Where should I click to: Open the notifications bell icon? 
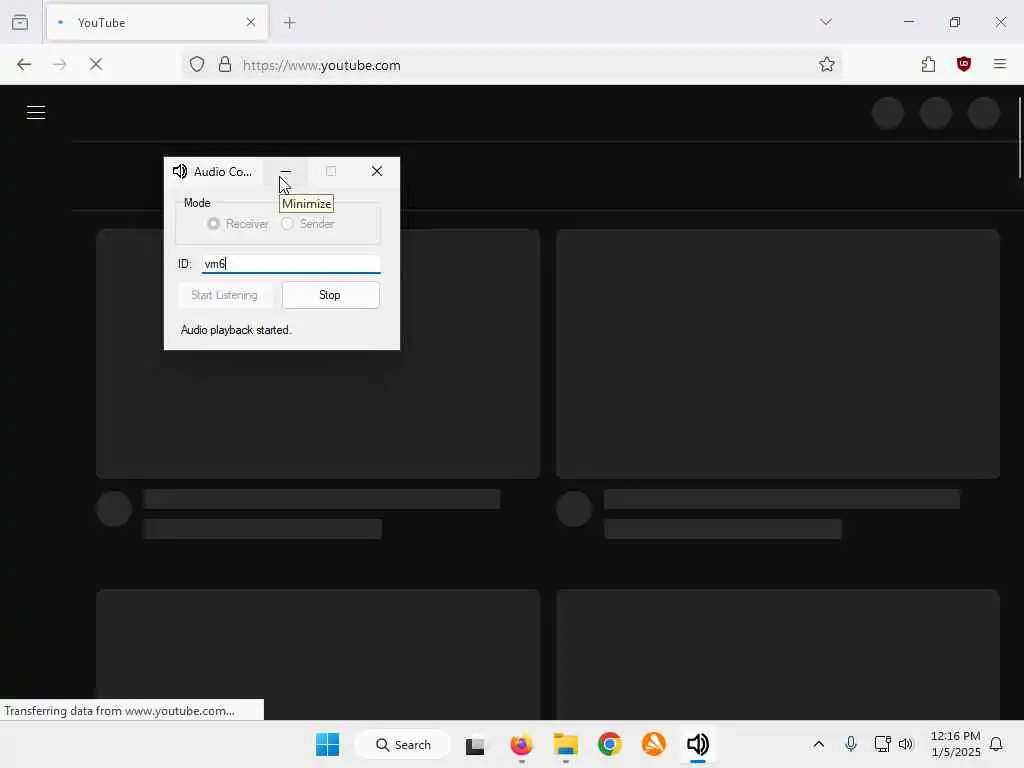tap(997, 744)
